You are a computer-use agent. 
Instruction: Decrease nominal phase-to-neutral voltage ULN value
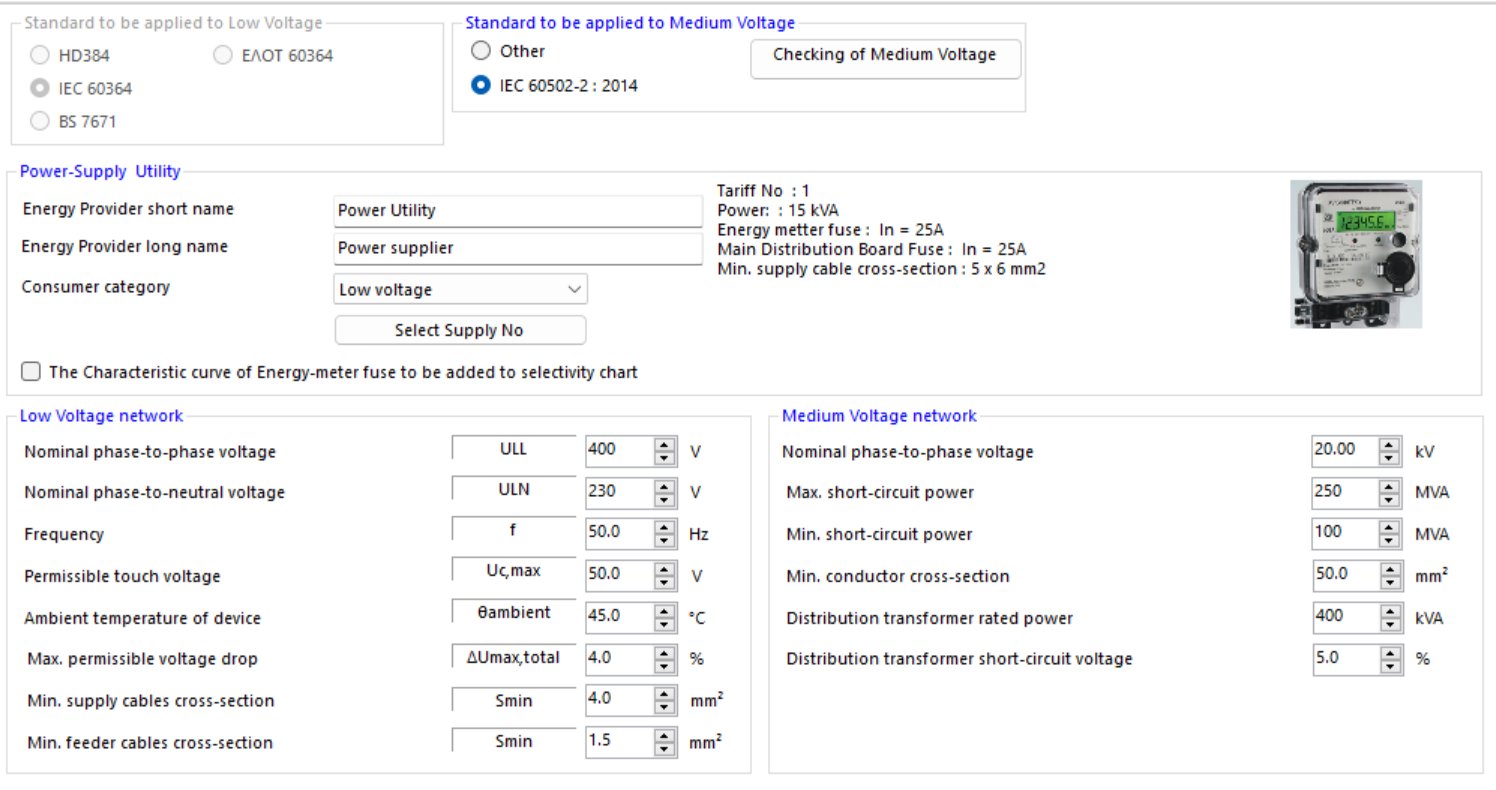[665, 499]
